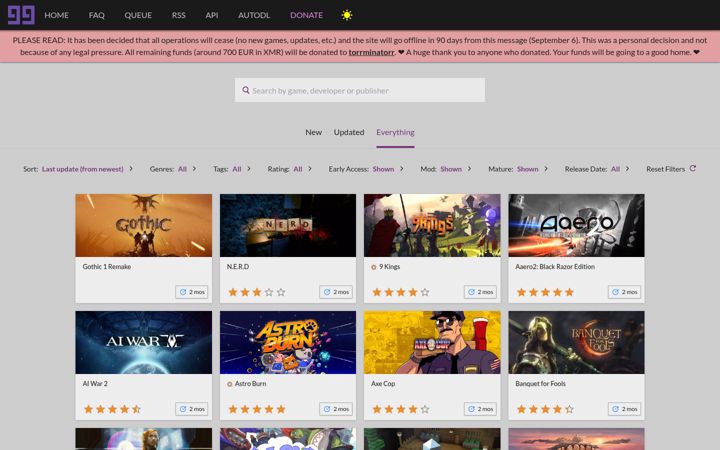Image resolution: width=720 pixels, height=450 pixels.
Task: Open the Axe Cop title link
Action: click(x=383, y=384)
